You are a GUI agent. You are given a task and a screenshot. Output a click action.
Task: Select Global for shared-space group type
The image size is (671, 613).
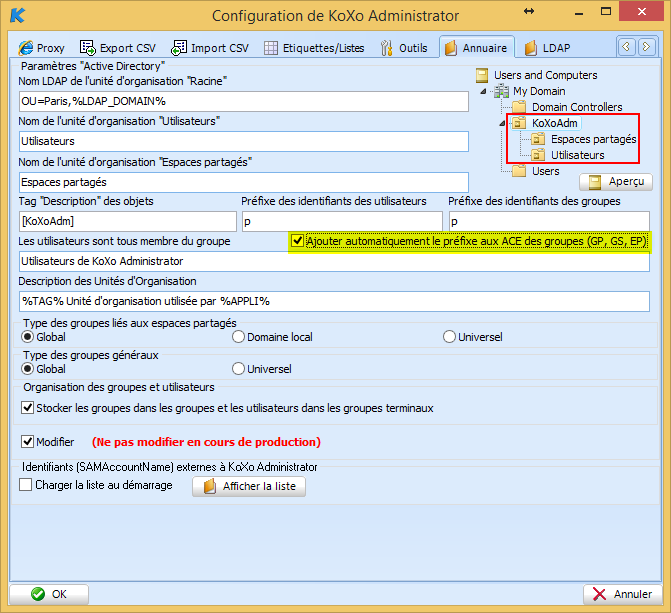click(x=27, y=337)
